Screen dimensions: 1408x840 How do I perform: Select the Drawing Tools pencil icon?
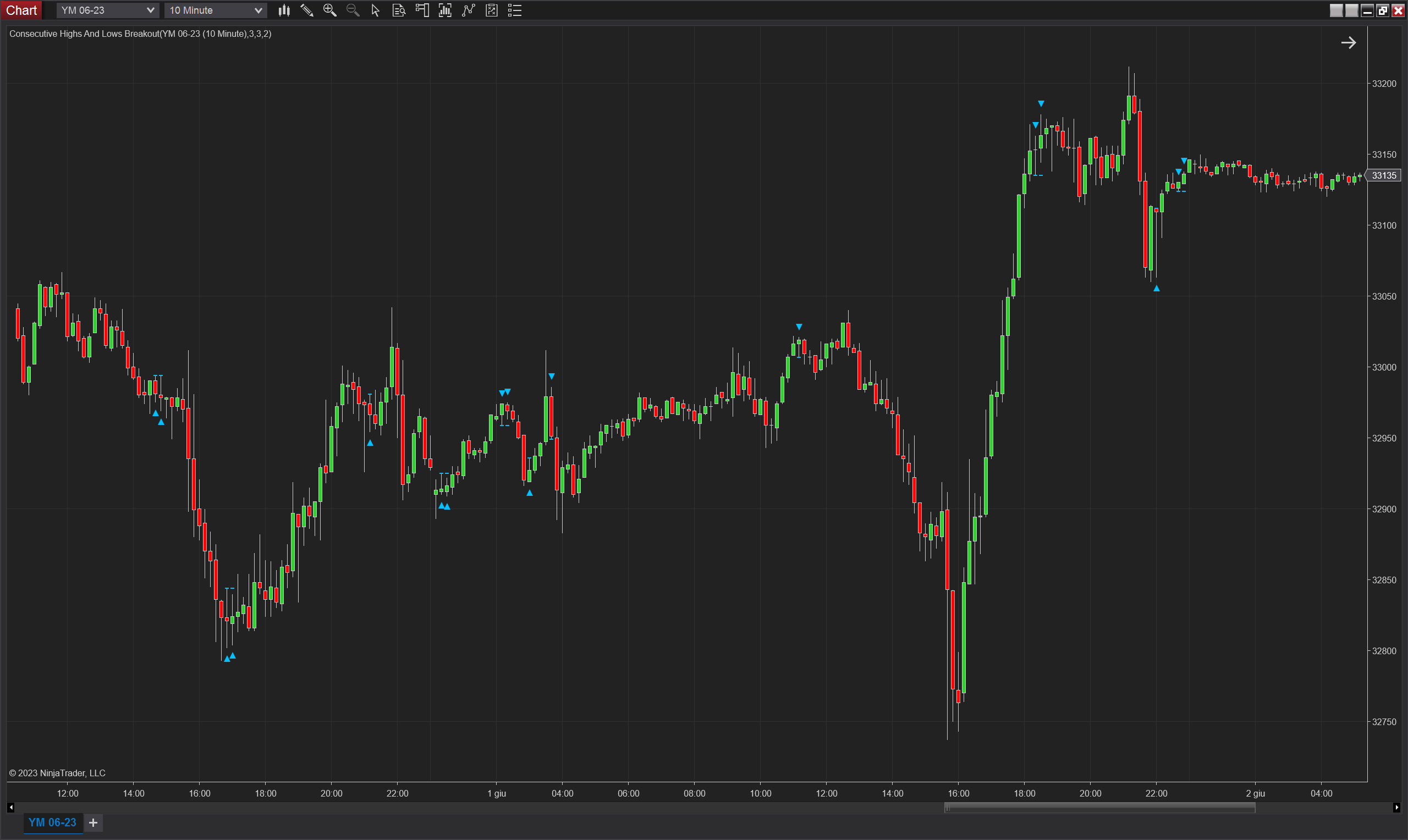pos(307,10)
